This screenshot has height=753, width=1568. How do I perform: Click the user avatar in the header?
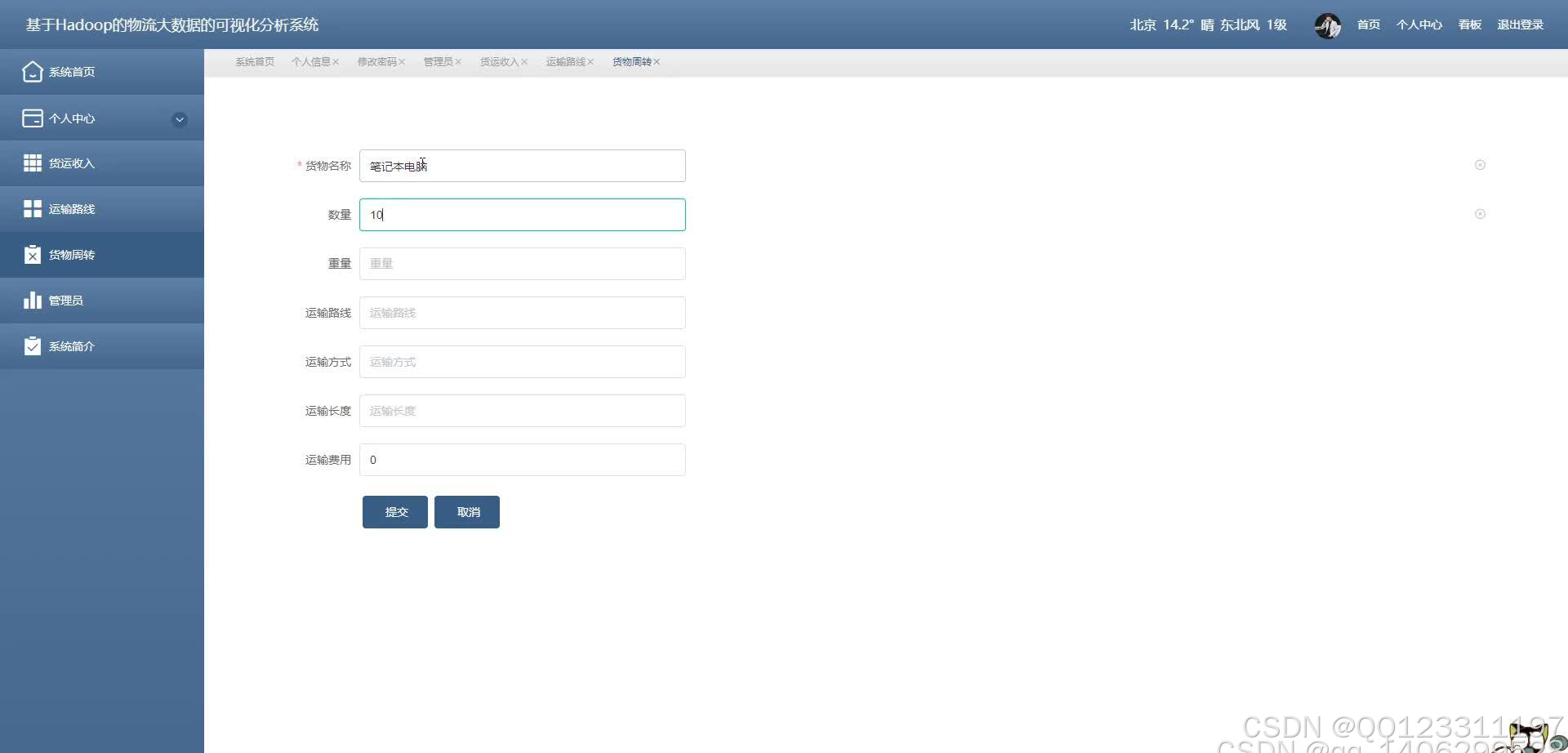pyautogui.click(x=1328, y=25)
